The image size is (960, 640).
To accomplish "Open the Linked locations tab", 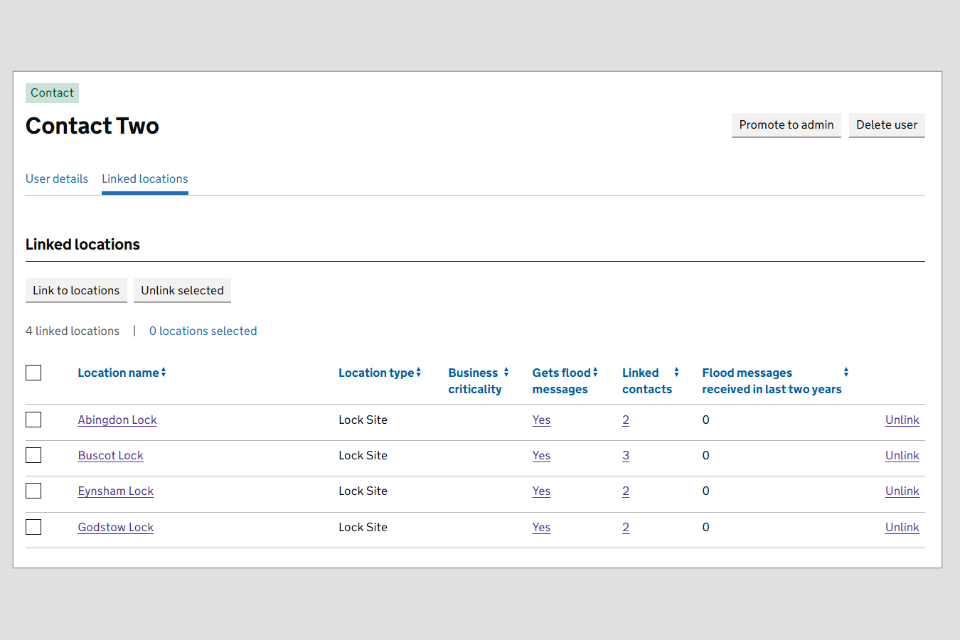I will (145, 179).
